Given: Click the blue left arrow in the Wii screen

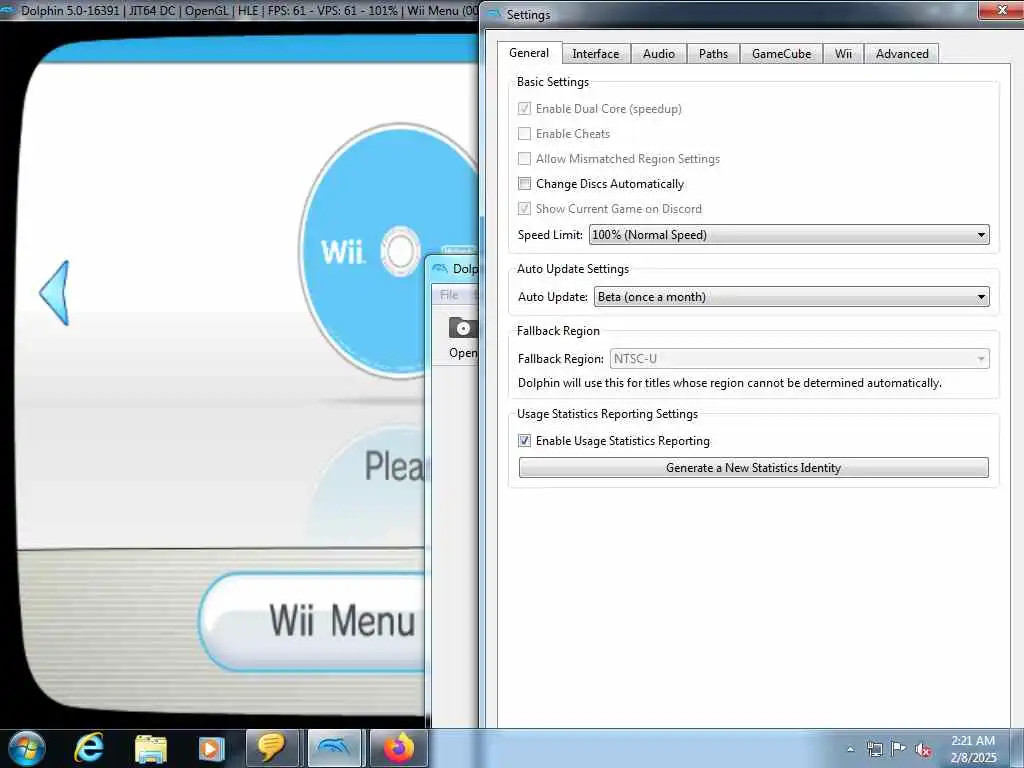Looking at the screenshot, I should (x=55, y=293).
